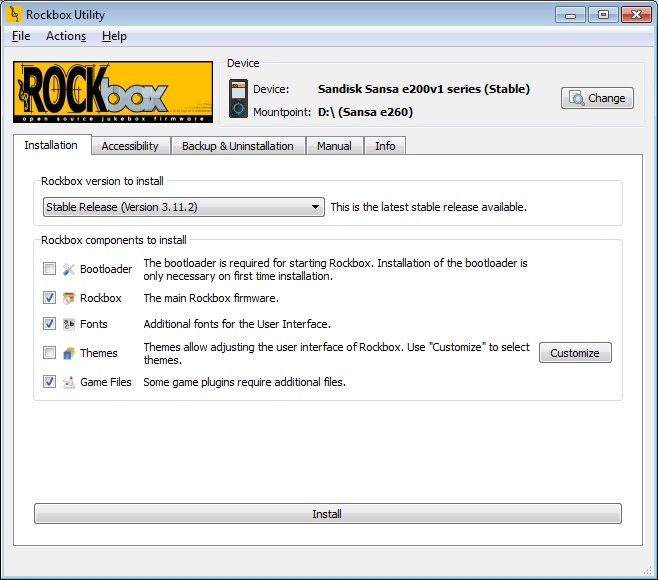Uncheck the Fonts checkbox
Image resolution: width=658 pixels, height=580 pixels.
tap(49, 324)
